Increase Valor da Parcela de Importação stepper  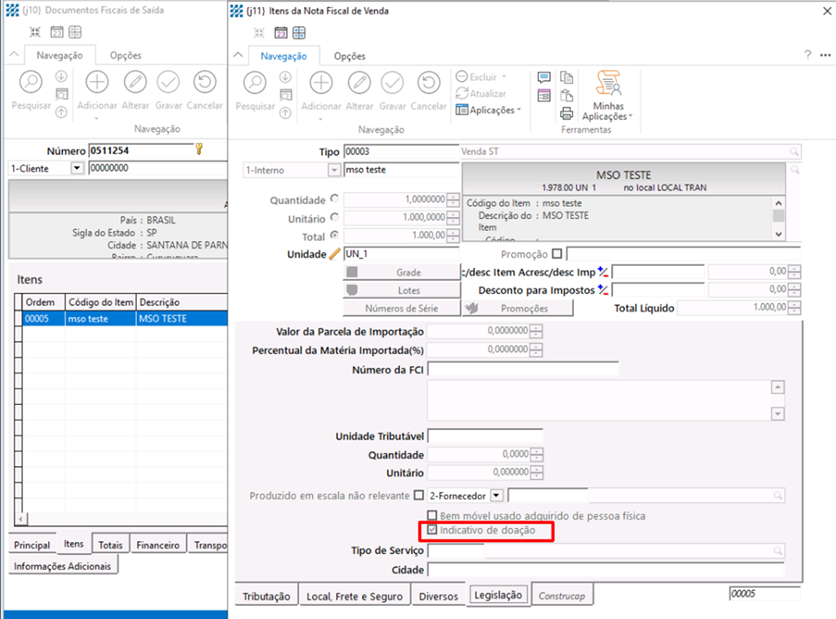pos(537,327)
